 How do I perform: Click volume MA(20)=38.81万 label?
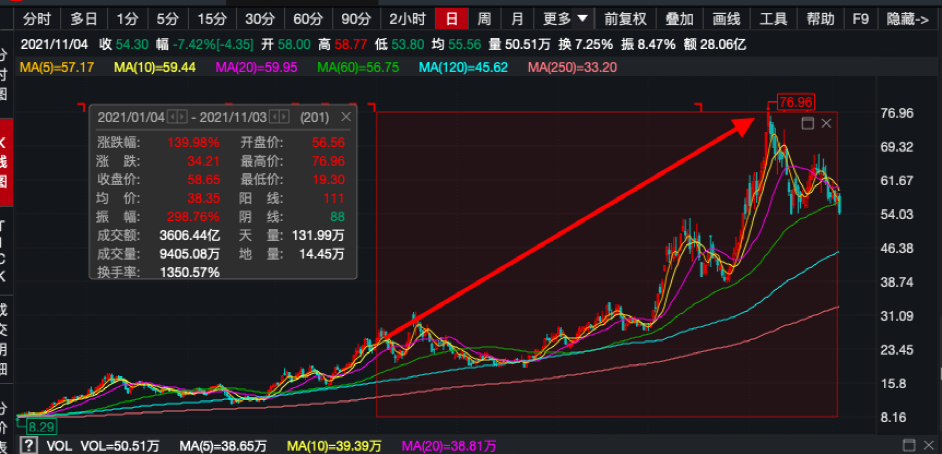(x=448, y=446)
